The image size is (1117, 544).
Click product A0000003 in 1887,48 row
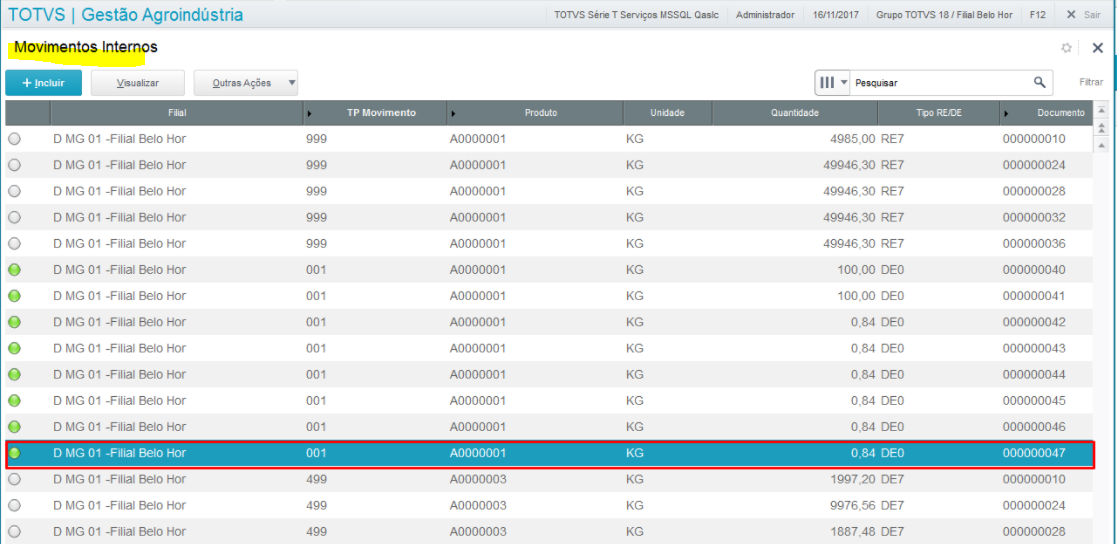point(478,531)
